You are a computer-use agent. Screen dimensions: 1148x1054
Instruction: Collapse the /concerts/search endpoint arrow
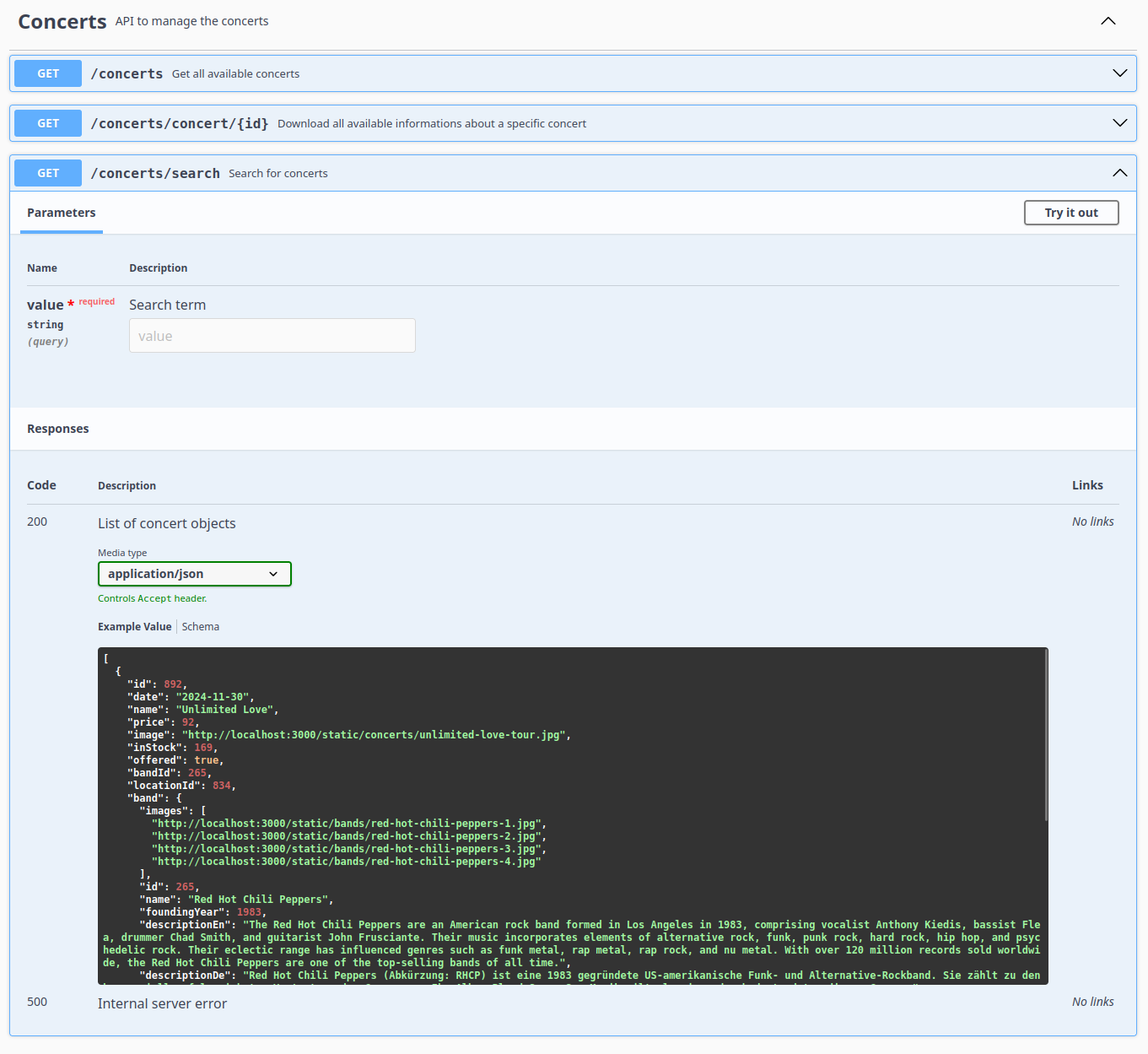[x=1119, y=173]
